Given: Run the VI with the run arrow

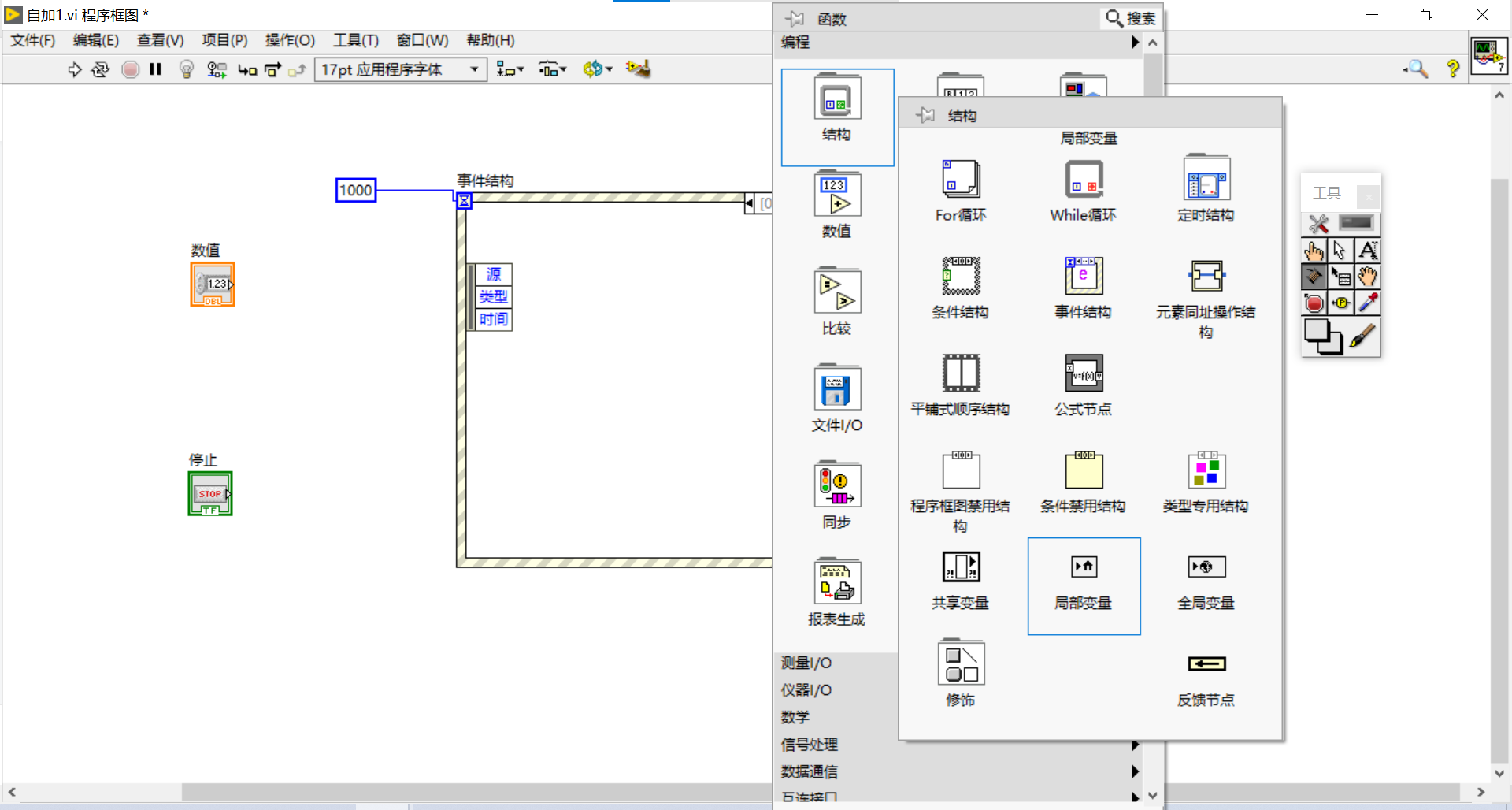Looking at the screenshot, I should 74,69.
